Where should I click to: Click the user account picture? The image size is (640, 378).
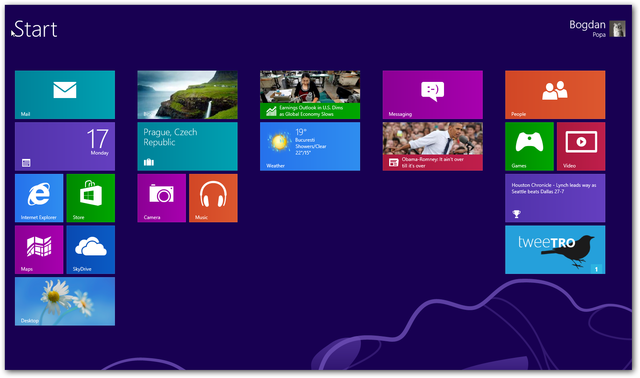tap(617, 29)
